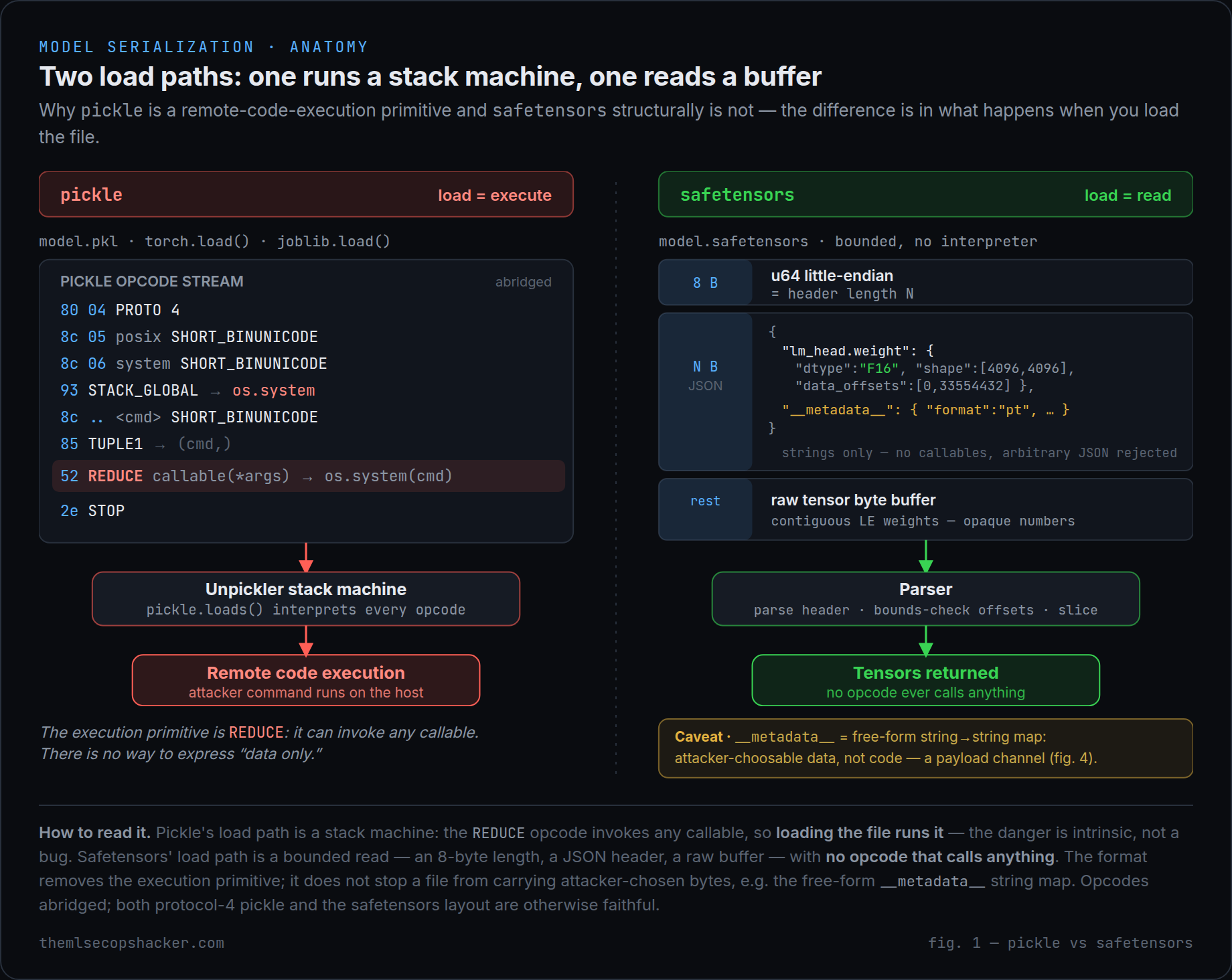1232x980 pixels.
Task: Click the green arrow into Tensors returned
Action: [x=925, y=640]
